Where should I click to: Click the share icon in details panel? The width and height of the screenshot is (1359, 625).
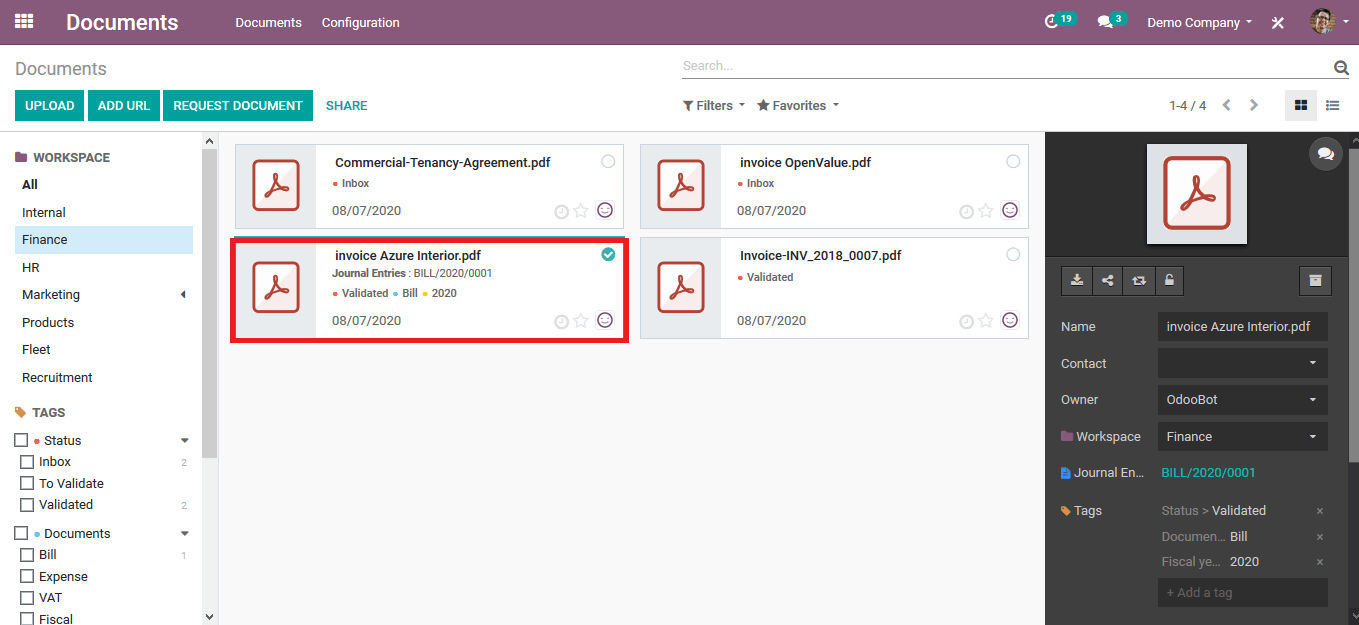1107,281
